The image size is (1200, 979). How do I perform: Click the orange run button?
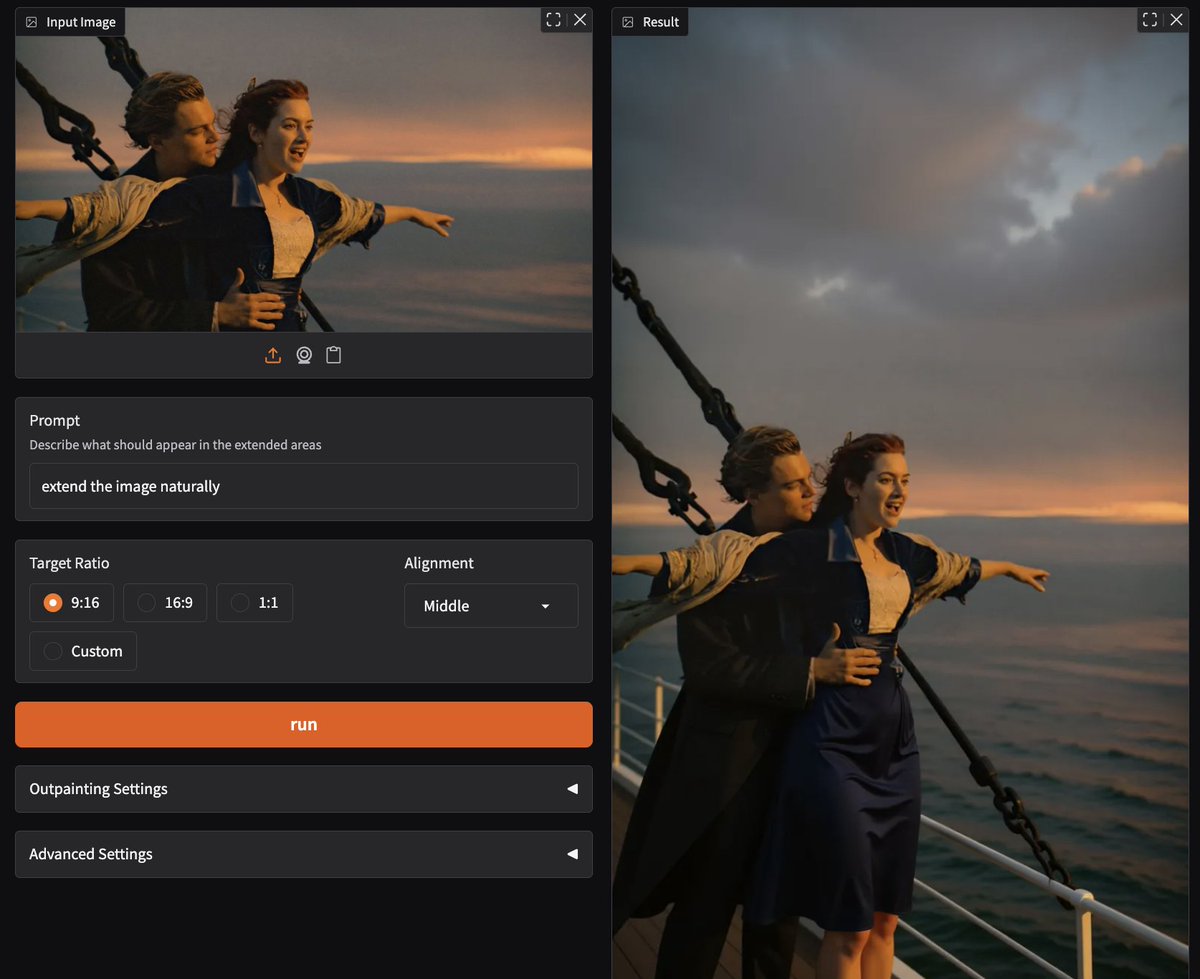(x=304, y=725)
